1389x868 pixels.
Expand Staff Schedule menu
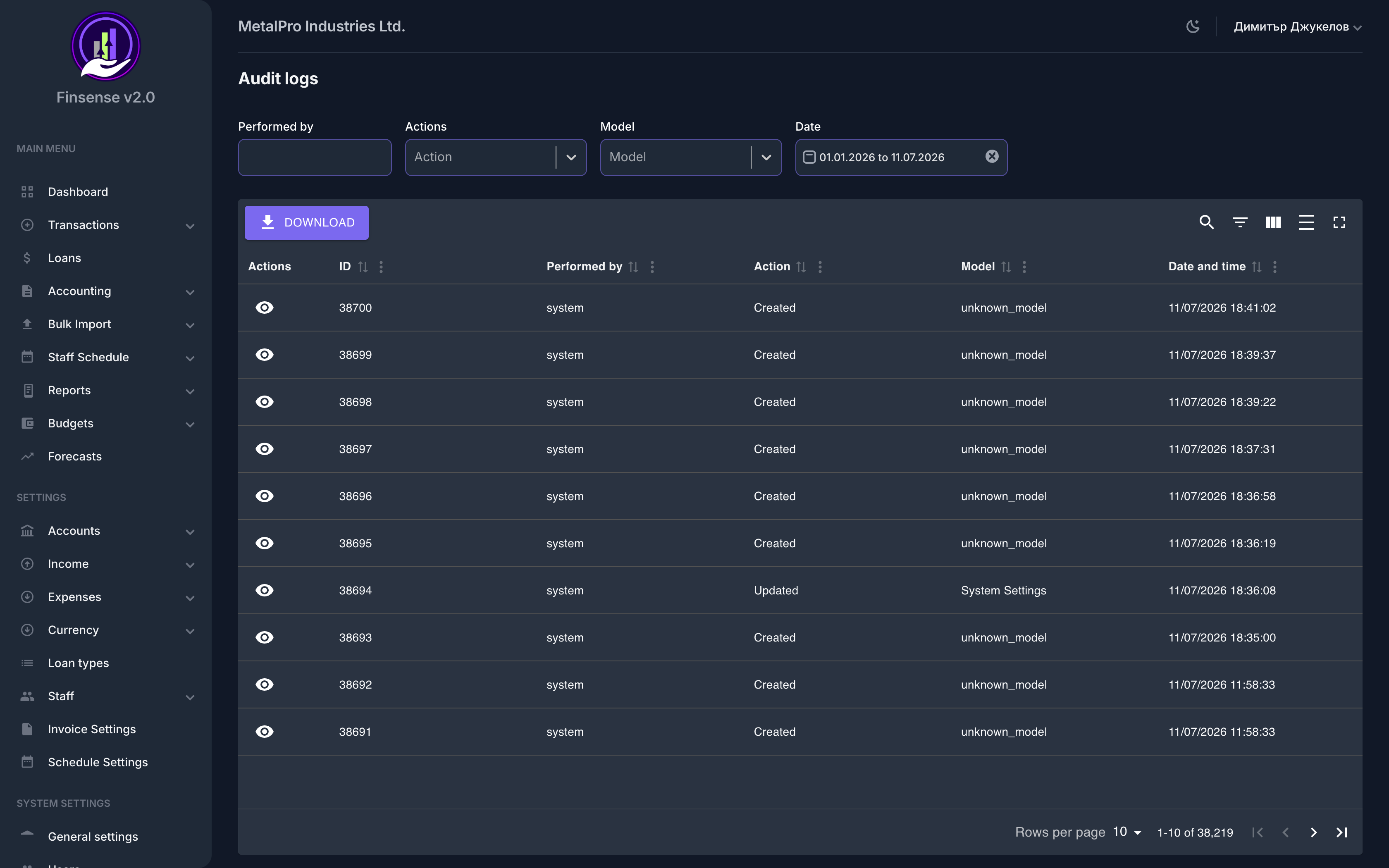point(105,357)
